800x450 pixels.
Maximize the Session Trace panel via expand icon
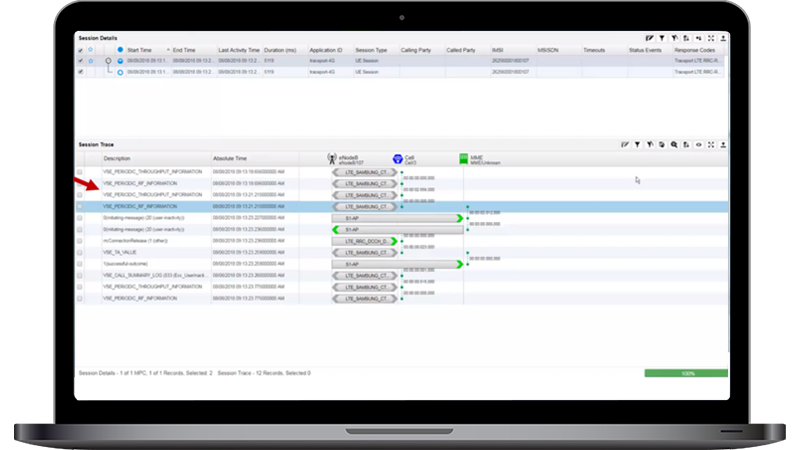point(711,144)
